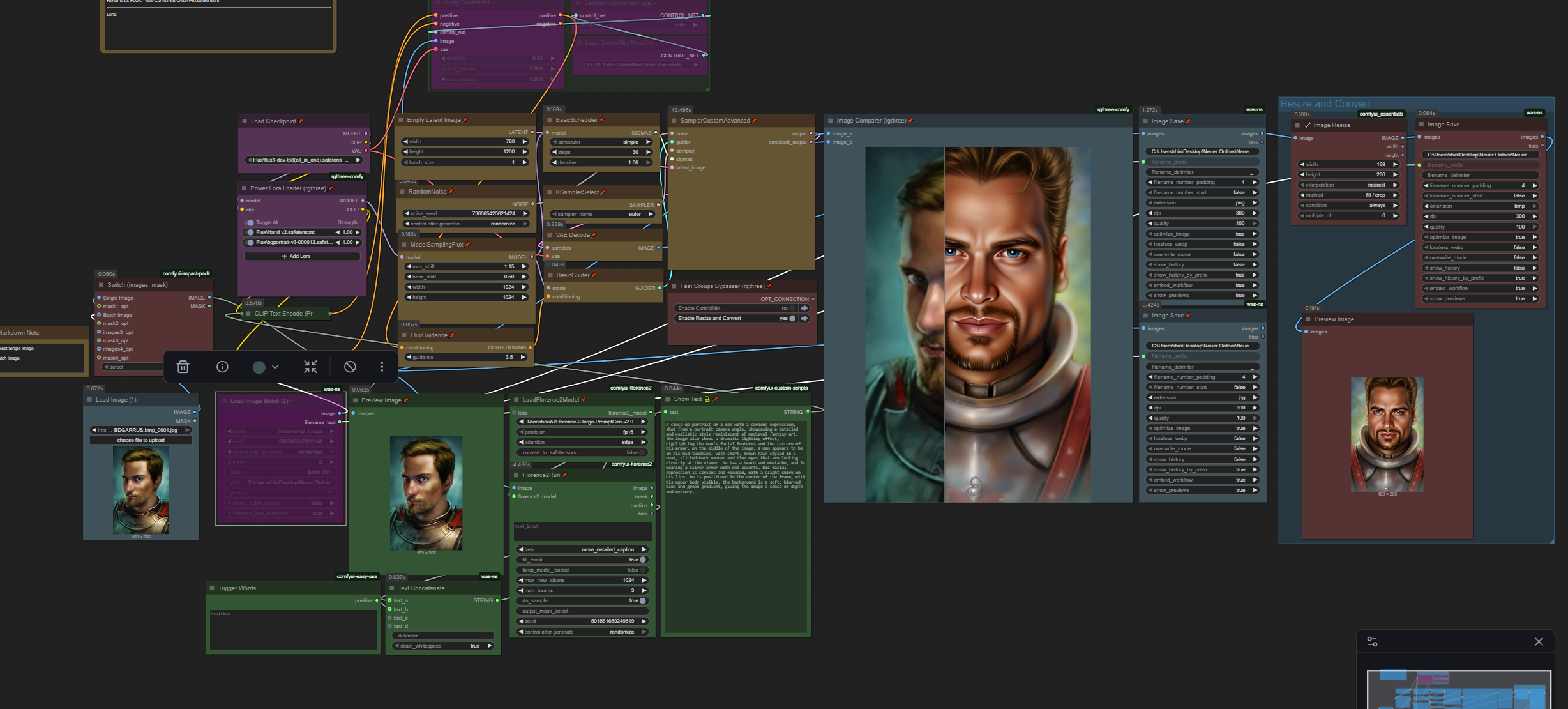Open the three-dot more options menu
The height and width of the screenshot is (709, 1568).
click(382, 367)
